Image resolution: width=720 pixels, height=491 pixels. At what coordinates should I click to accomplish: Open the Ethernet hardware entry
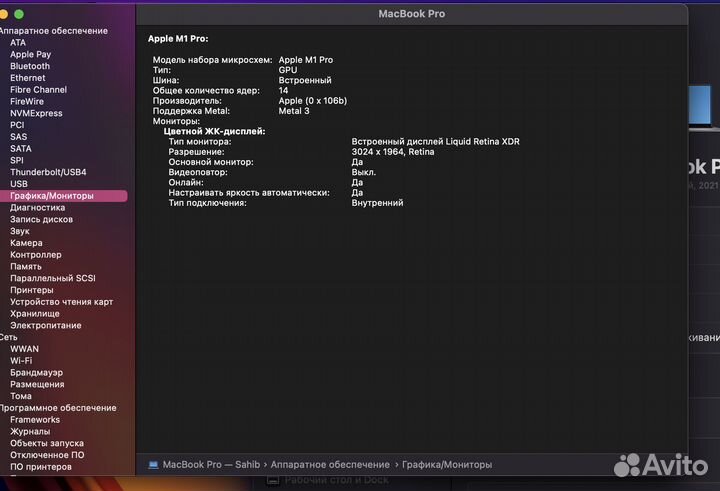[x=28, y=78]
